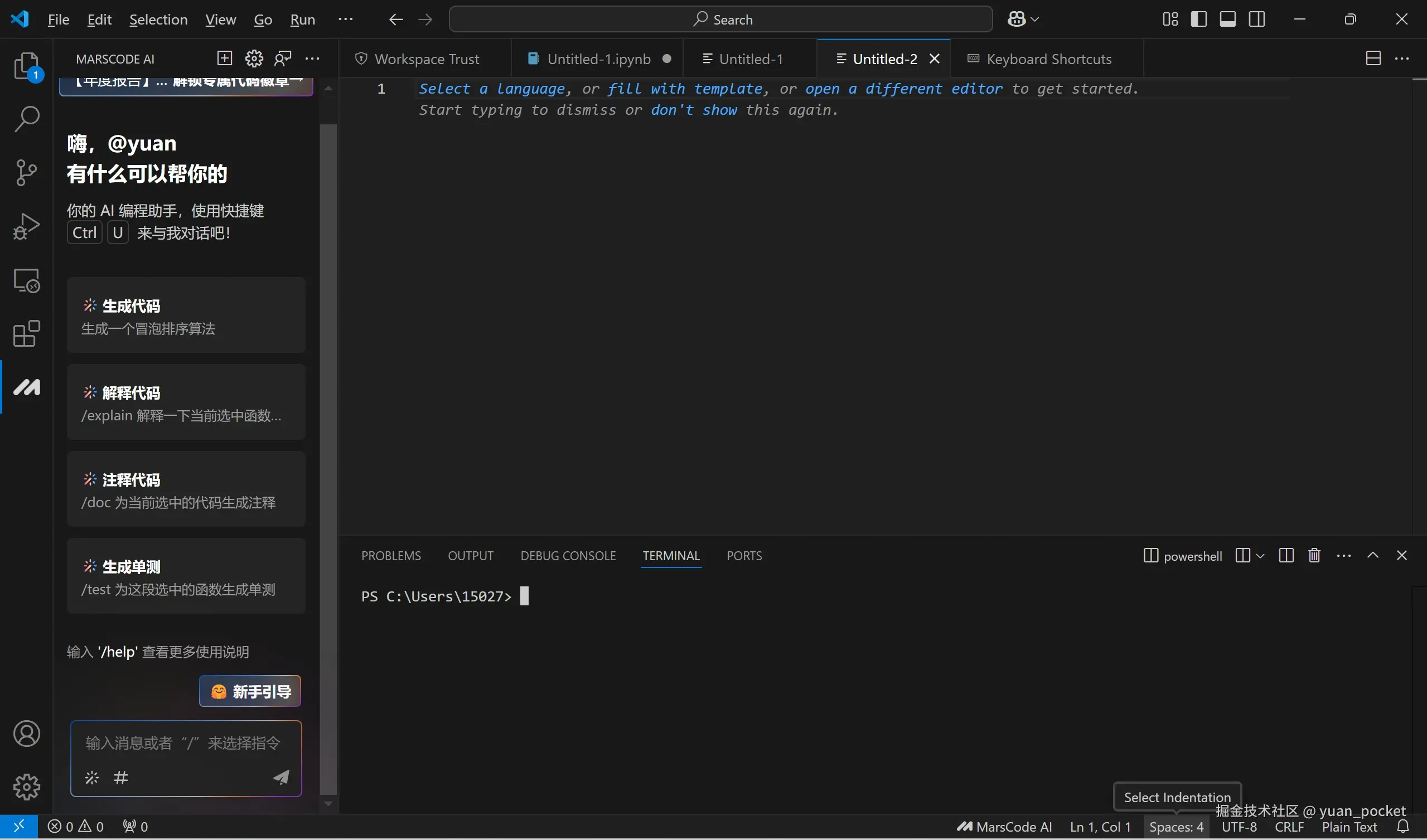Open the Selection menu
This screenshot has height=840, width=1427.
point(158,20)
